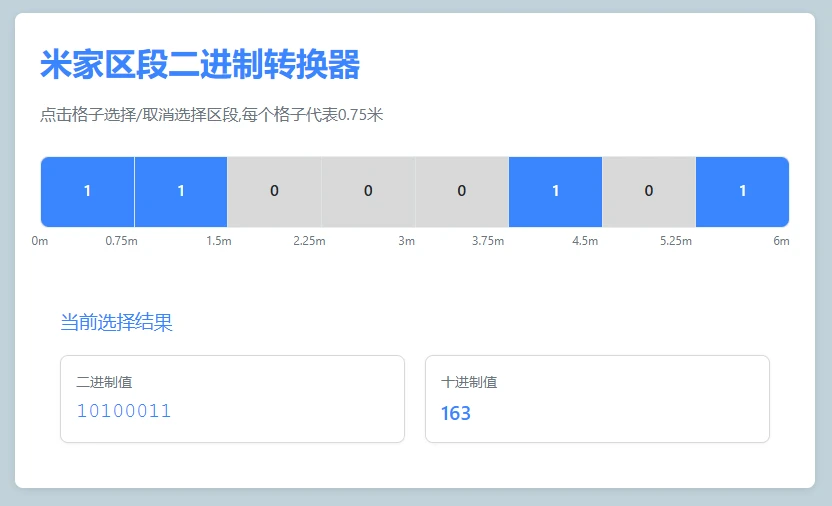Click the instruction text about 0.75米 per cell
Image resolution: width=832 pixels, height=506 pixels.
point(212,115)
